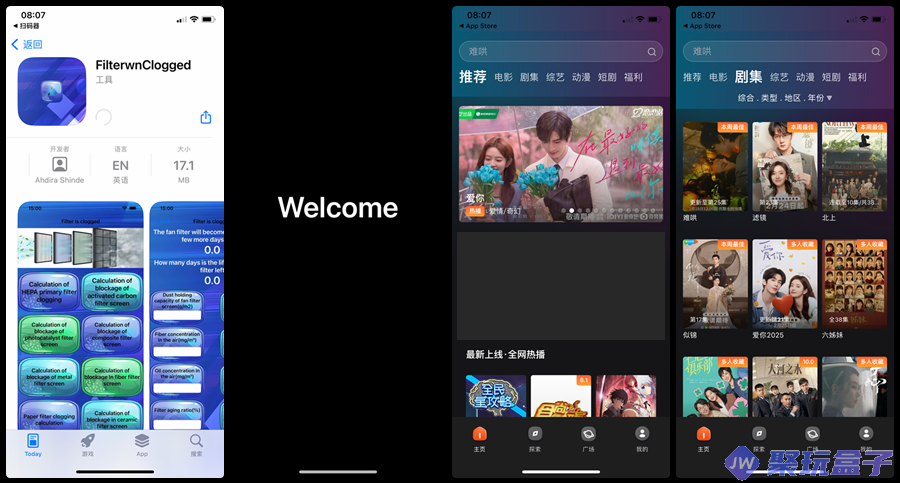Tap the FilterwnClogged app title
Image resolution: width=900 pixels, height=483 pixels.
tap(143, 65)
